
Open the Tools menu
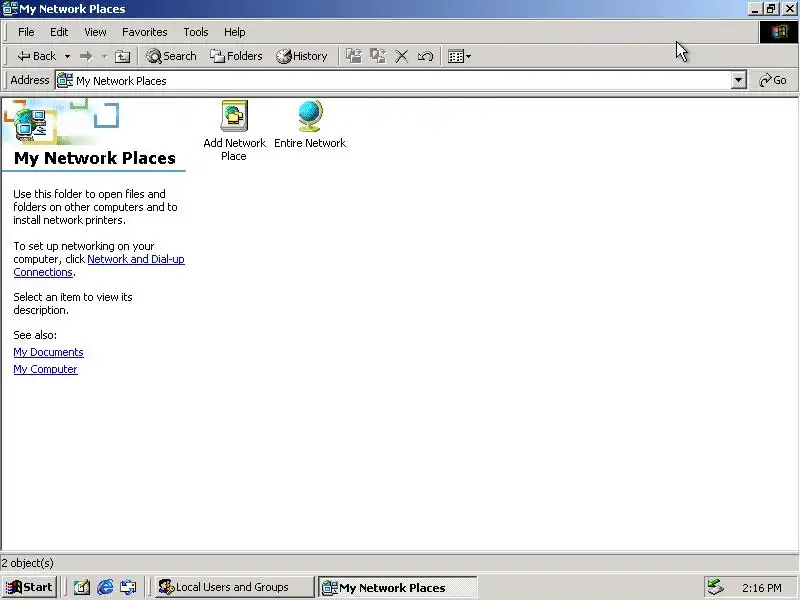pos(196,32)
